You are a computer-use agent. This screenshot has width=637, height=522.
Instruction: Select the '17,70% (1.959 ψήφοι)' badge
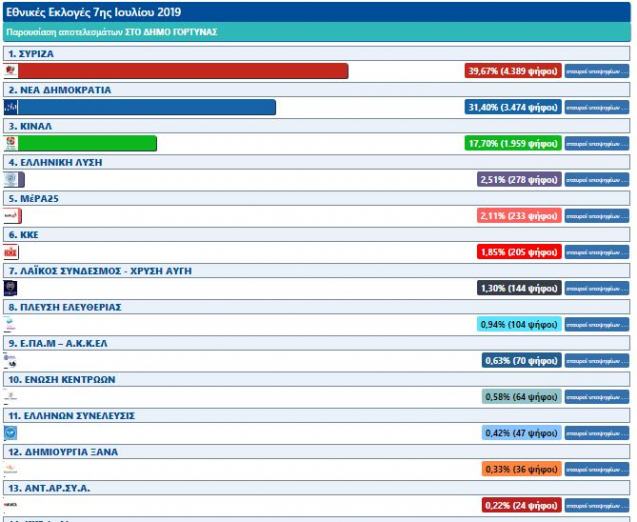pyautogui.click(x=513, y=143)
